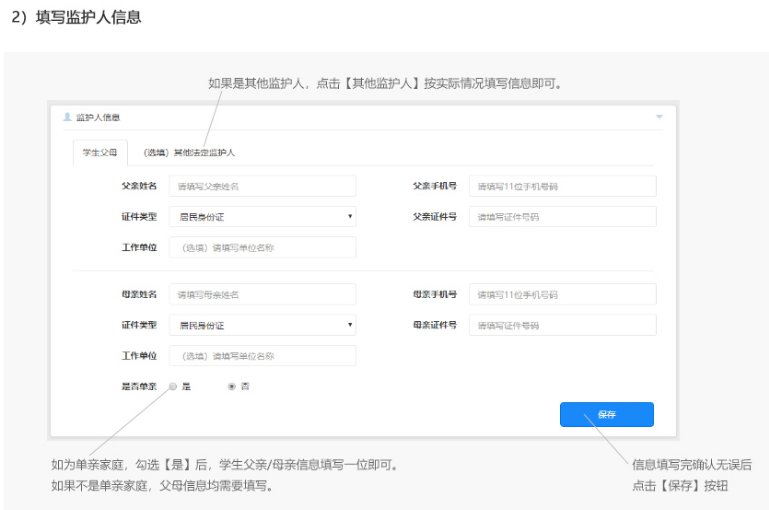This screenshot has width=769, height=510.
Task: Focus the 母亲手机号 input field
Action: (562, 294)
